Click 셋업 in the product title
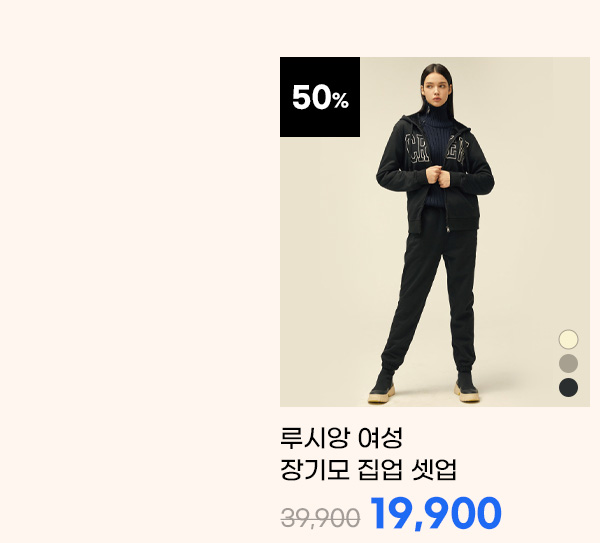Image resolution: width=600 pixels, height=543 pixels. pos(434,470)
